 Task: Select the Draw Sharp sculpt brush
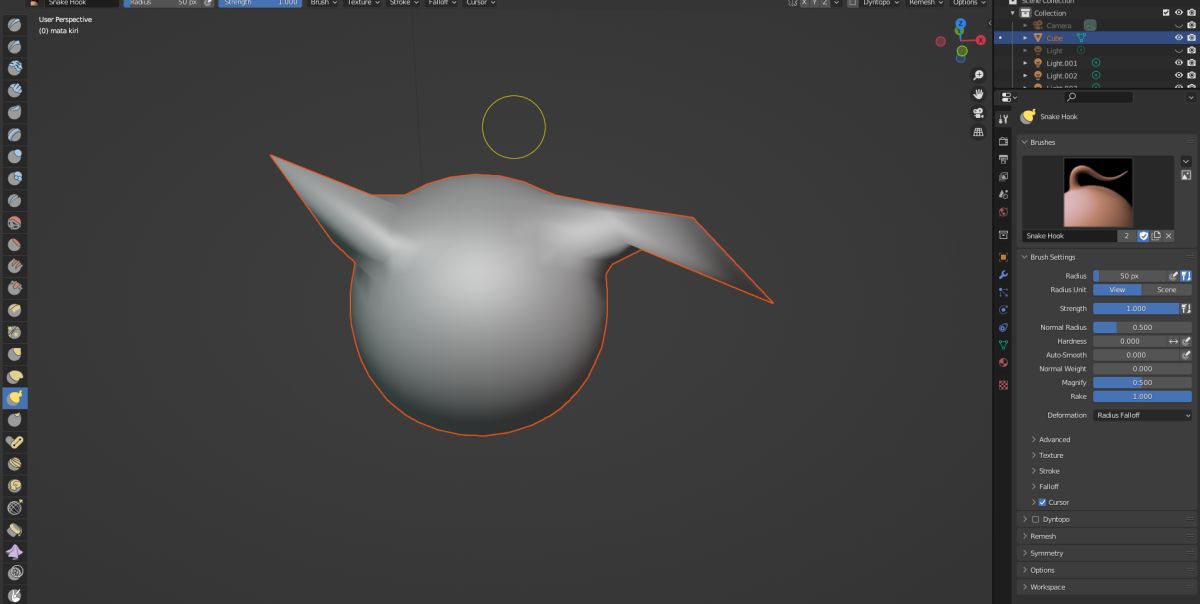click(15, 47)
